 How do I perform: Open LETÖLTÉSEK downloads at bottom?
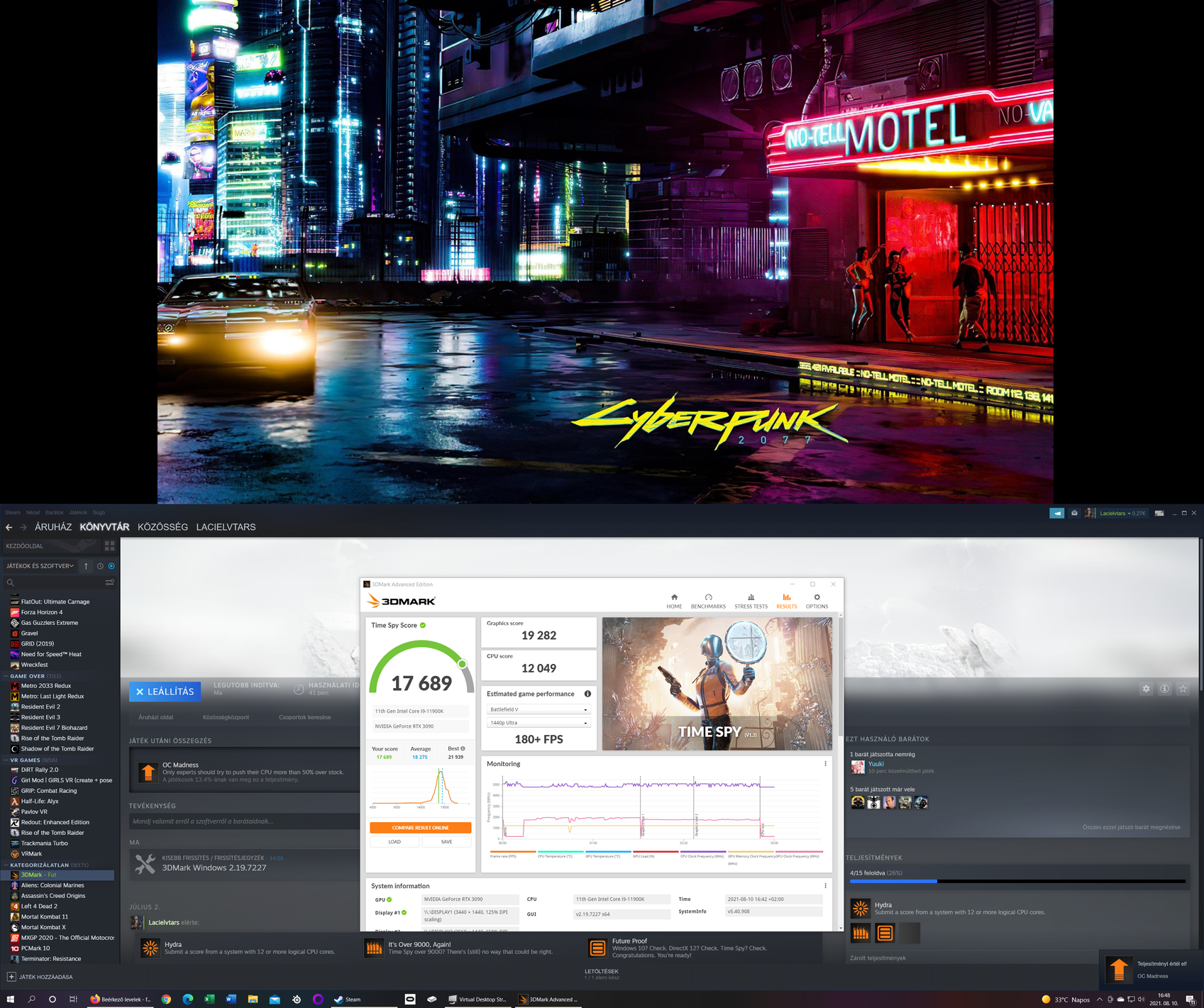[602, 972]
